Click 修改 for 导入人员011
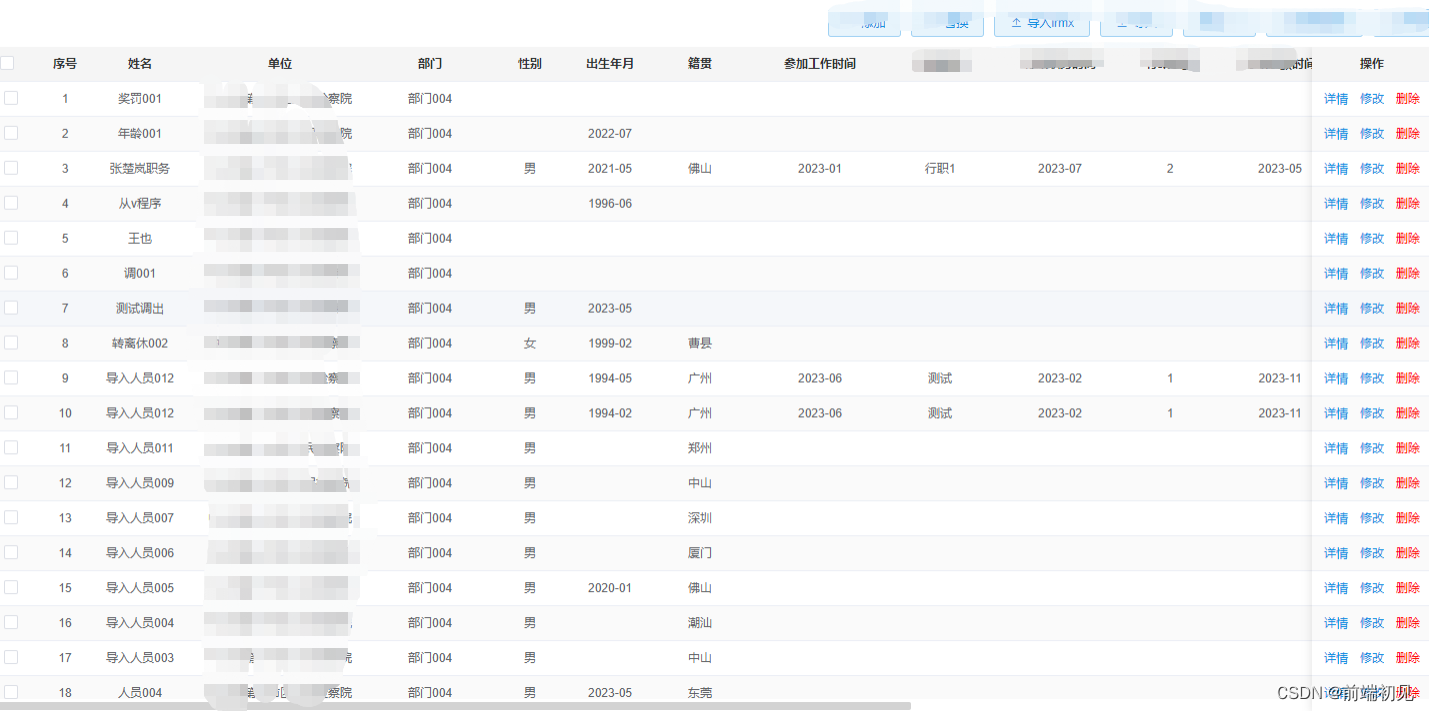The height and width of the screenshot is (711, 1429). coord(1372,449)
